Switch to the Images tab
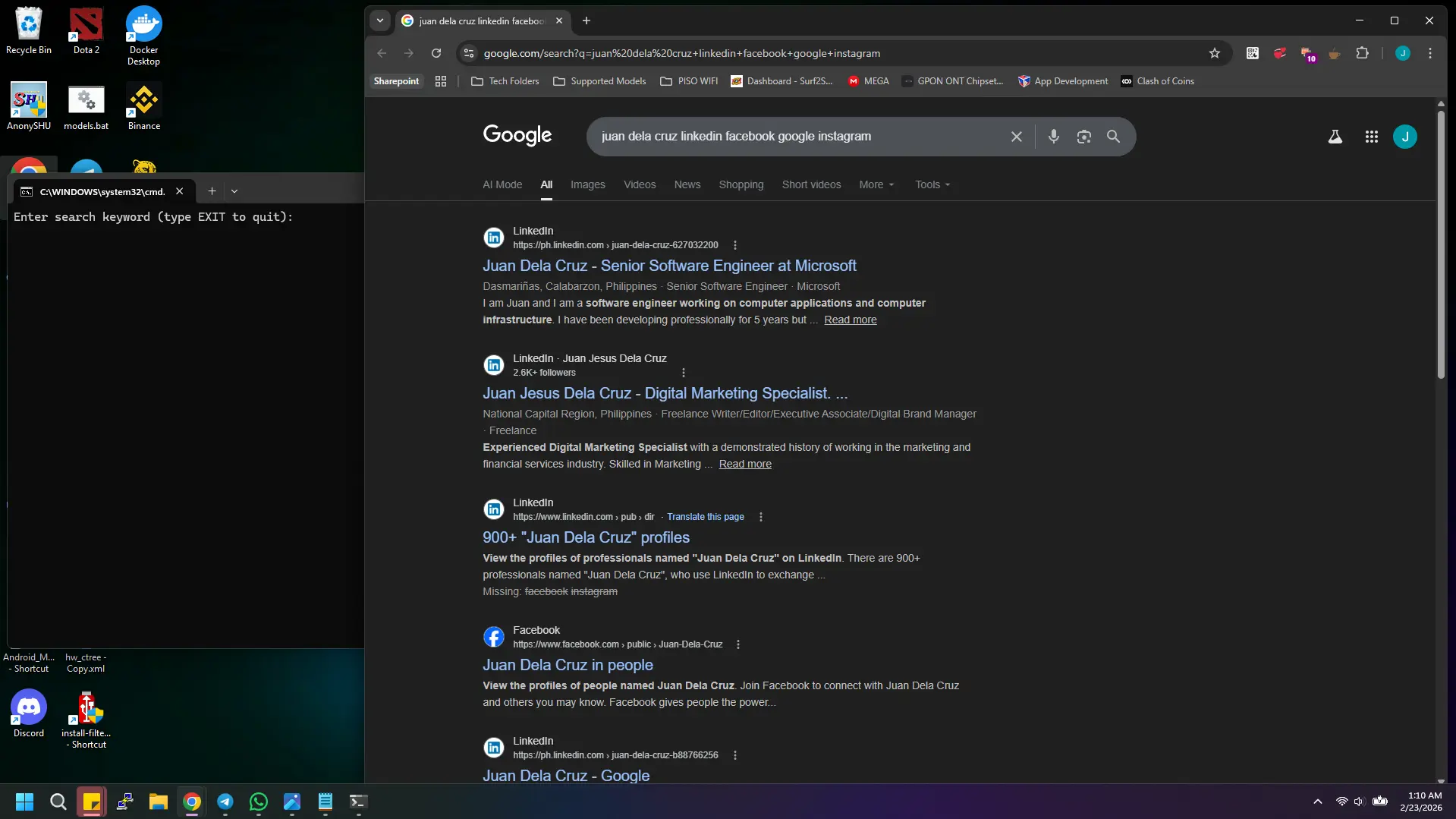Screen dimensions: 1456x819 pyautogui.click(x=587, y=184)
